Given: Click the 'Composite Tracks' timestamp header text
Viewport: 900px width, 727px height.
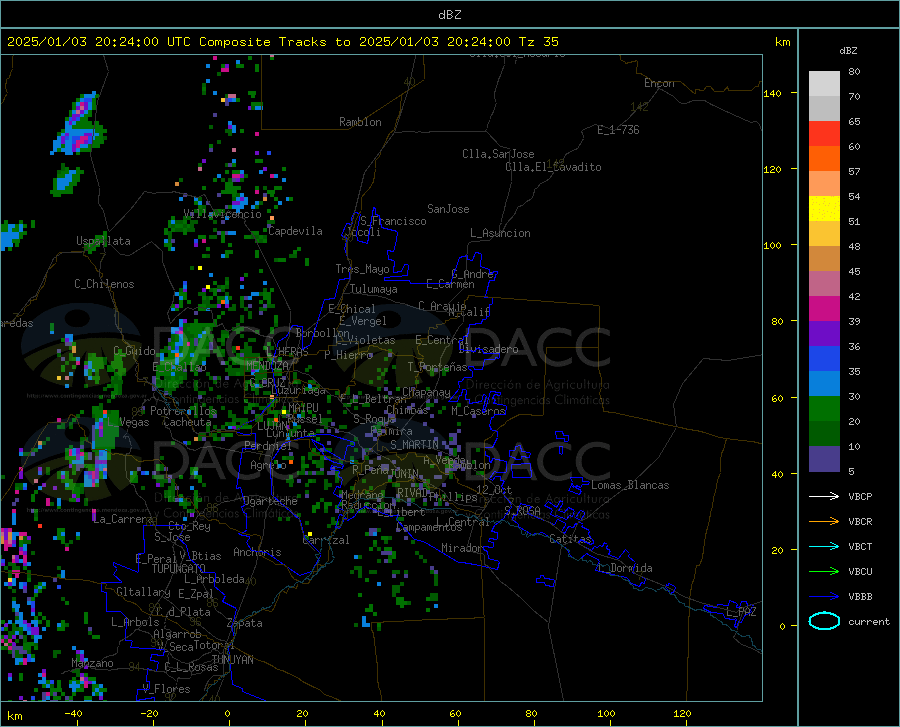Looking at the screenshot, I should [x=281, y=42].
